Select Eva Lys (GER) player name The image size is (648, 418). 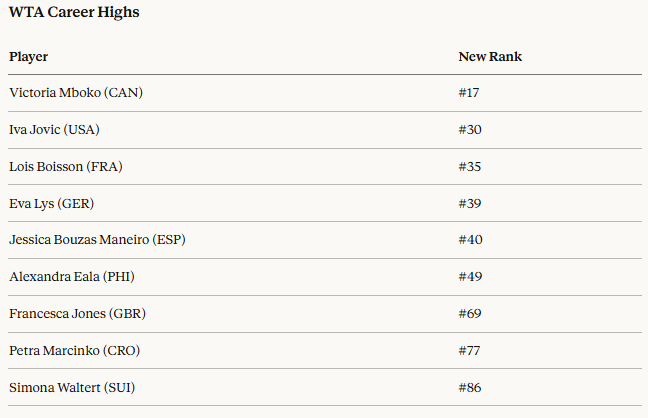click(x=51, y=204)
